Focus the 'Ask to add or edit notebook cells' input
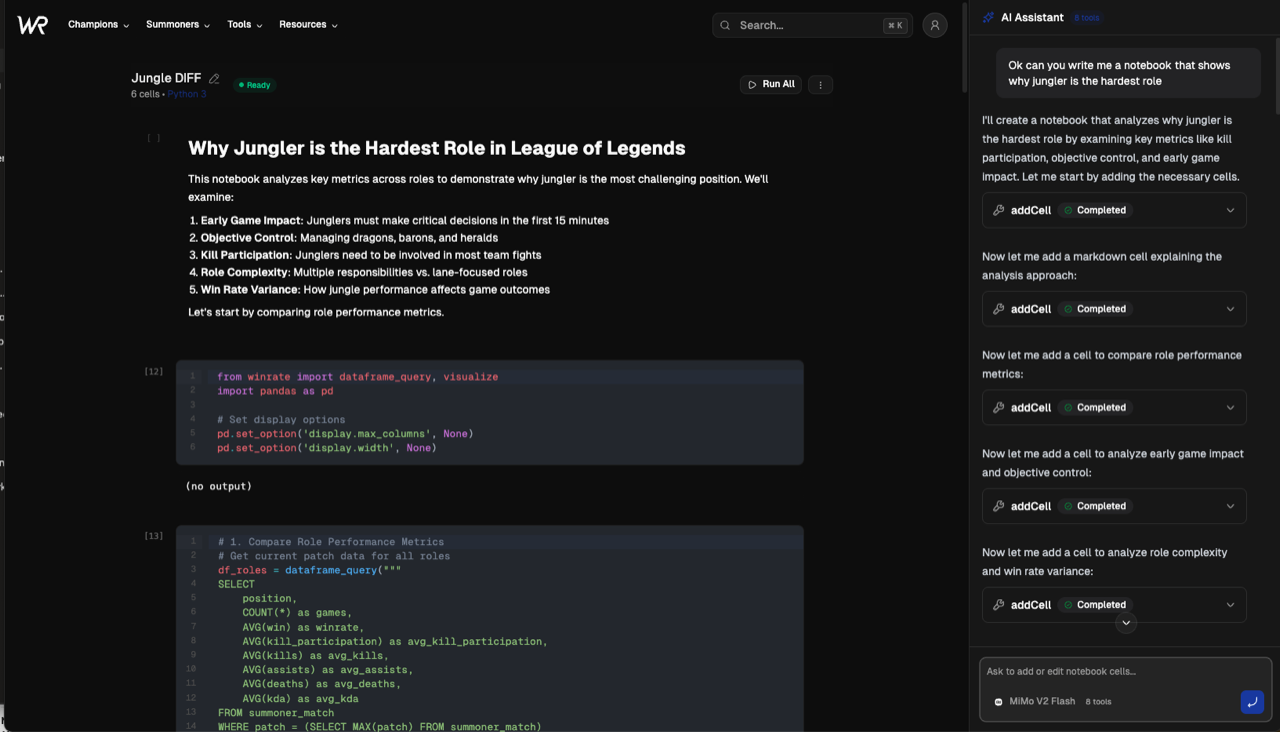 pos(1126,672)
